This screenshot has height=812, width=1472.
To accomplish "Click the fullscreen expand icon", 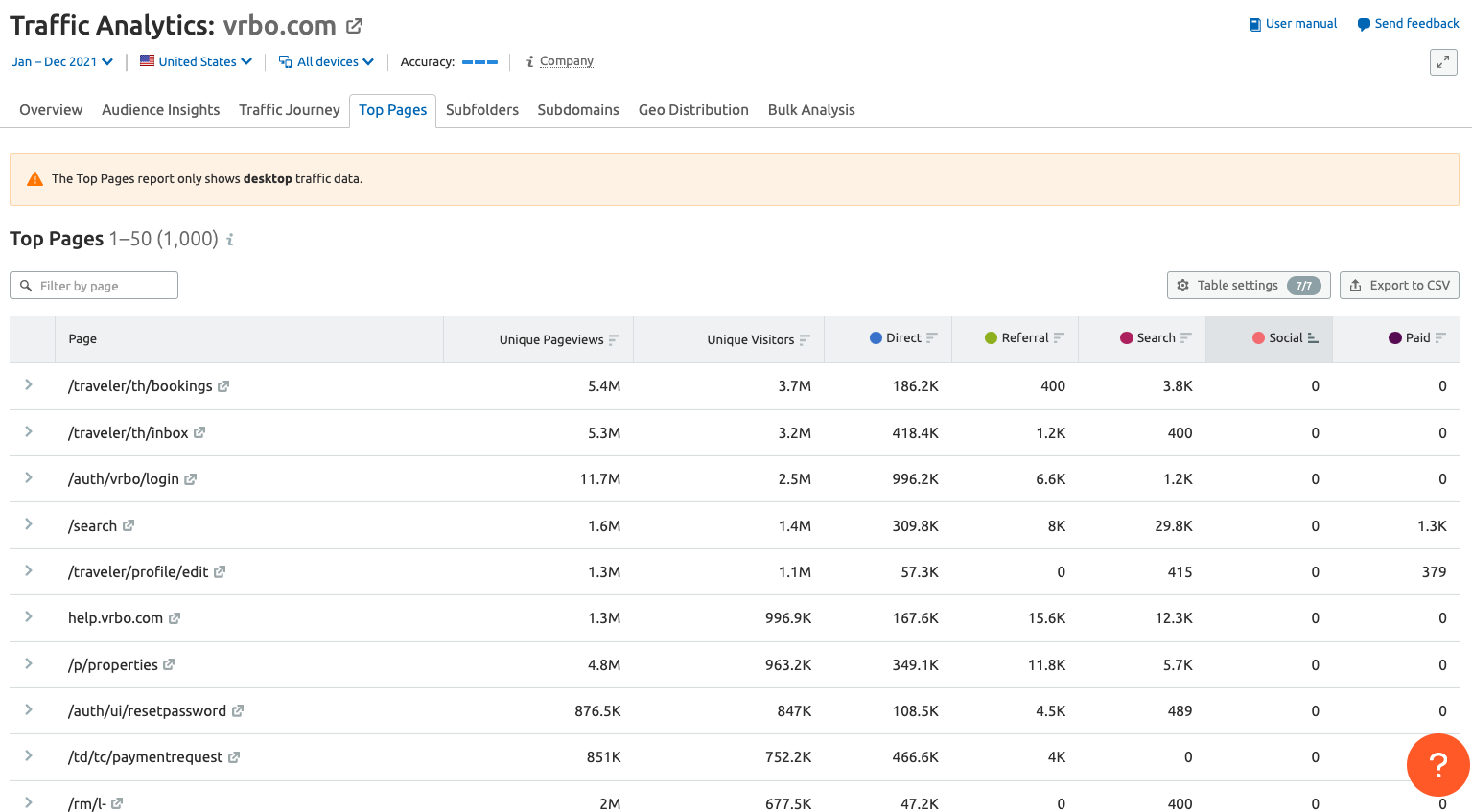I will [x=1443, y=62].
